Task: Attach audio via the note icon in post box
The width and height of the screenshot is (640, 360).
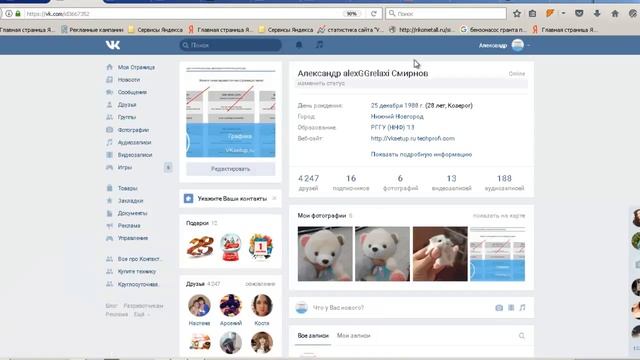Action: pyautogui.click(x=522, y=308)
